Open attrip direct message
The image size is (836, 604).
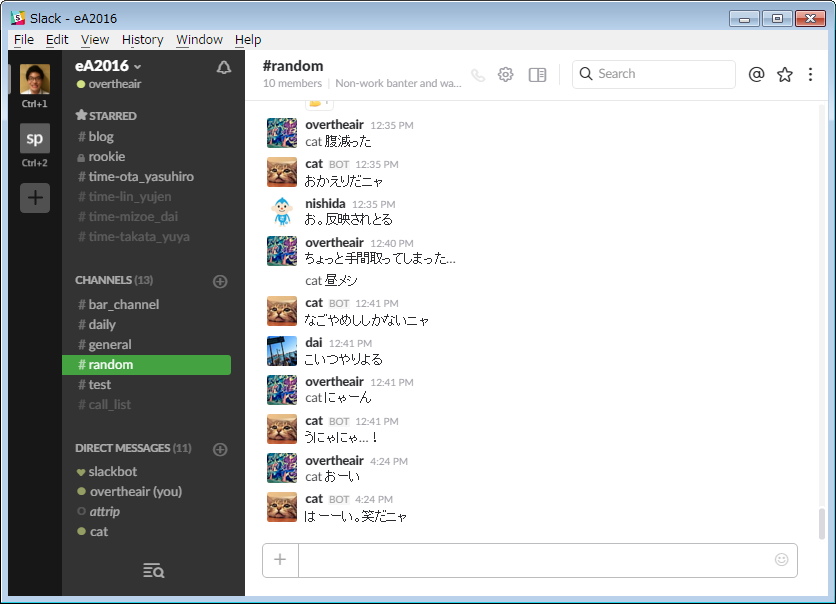(x=99, y=512)
